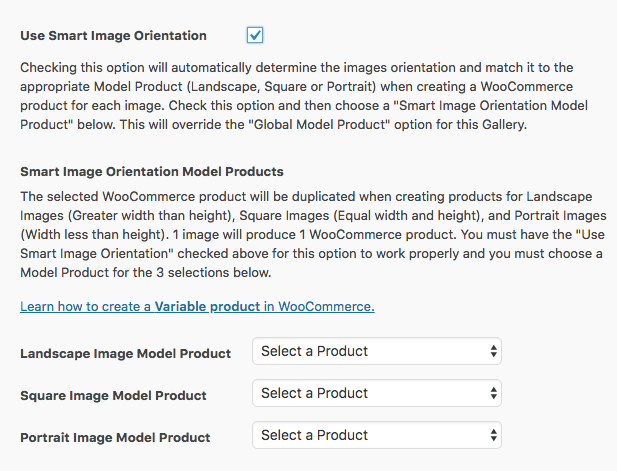The width and height of the screenshot is (617, 471).
Task: Uncheck the Use Smart Image Orientation checkbox
Action: click(x=255, y=35)
